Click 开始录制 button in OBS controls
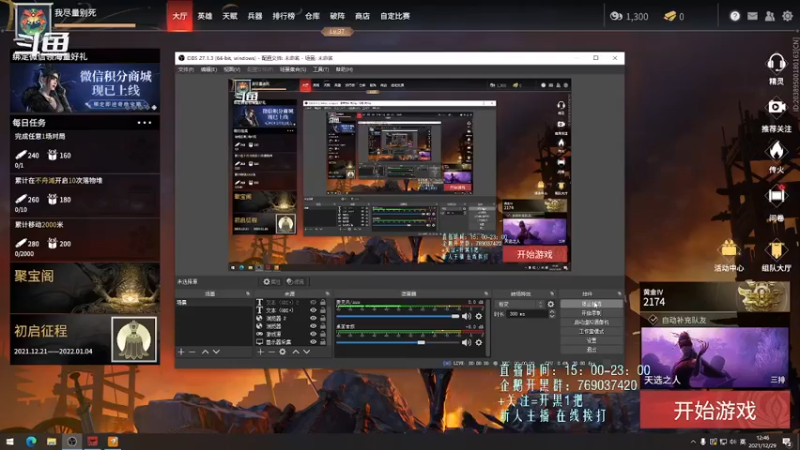This screenshot has width=800, height=450. click(x=591, y=313)
